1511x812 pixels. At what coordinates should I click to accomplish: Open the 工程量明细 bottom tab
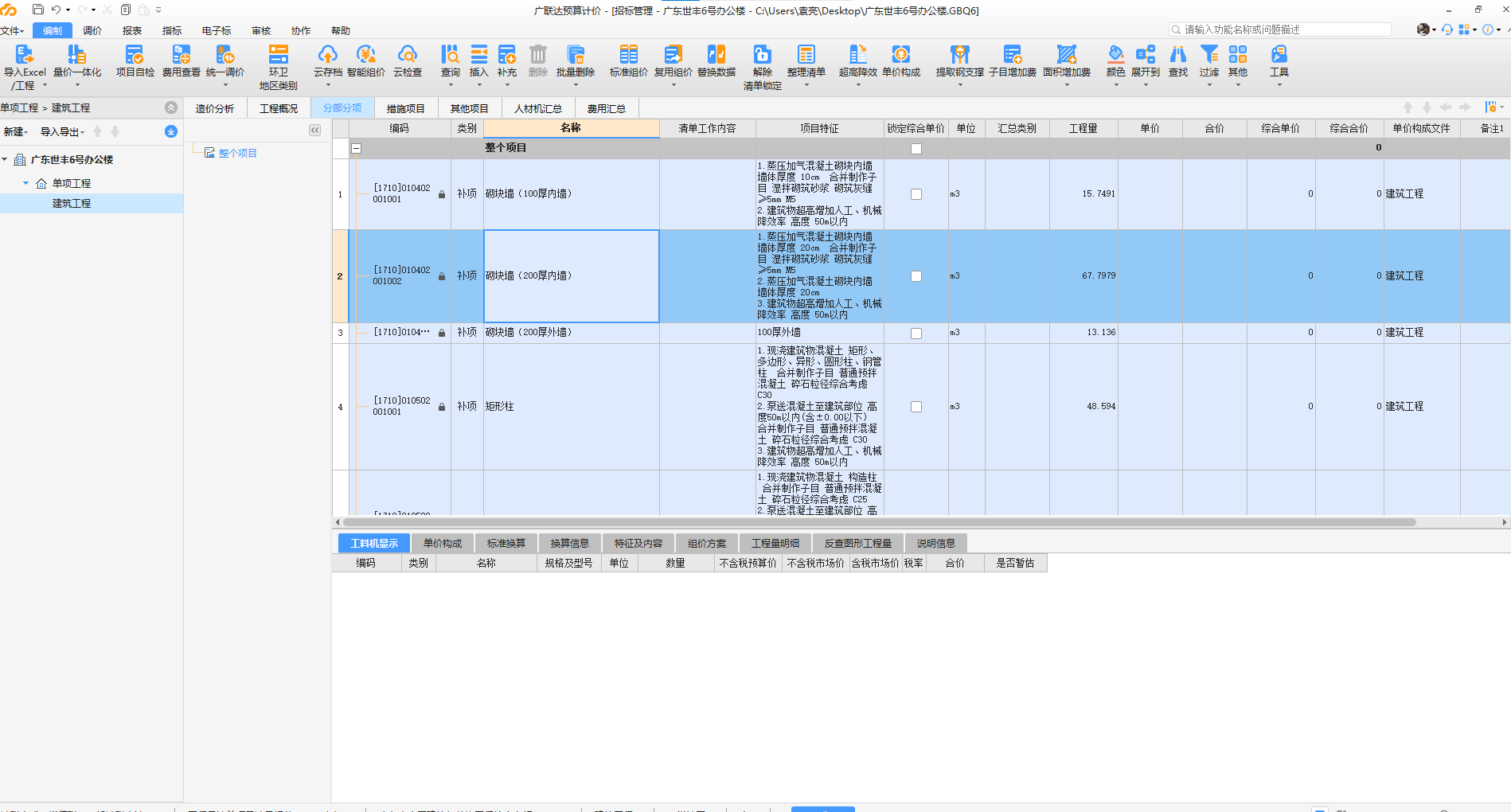pyautogui.click(x=775, y=544)
